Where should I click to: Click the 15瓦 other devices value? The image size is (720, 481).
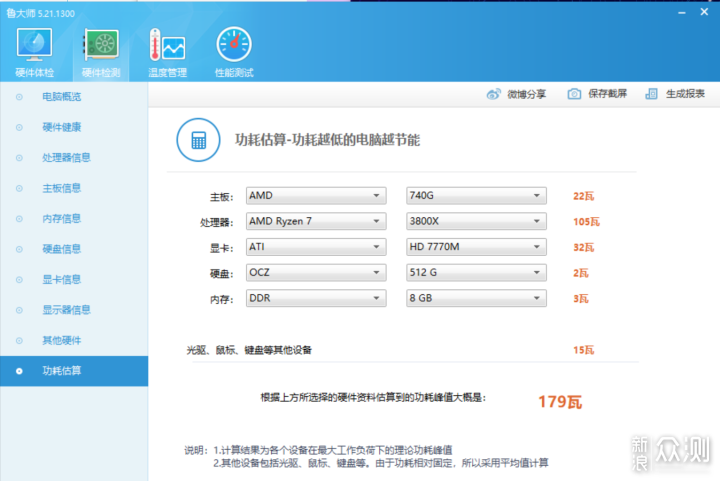[584, 350]
